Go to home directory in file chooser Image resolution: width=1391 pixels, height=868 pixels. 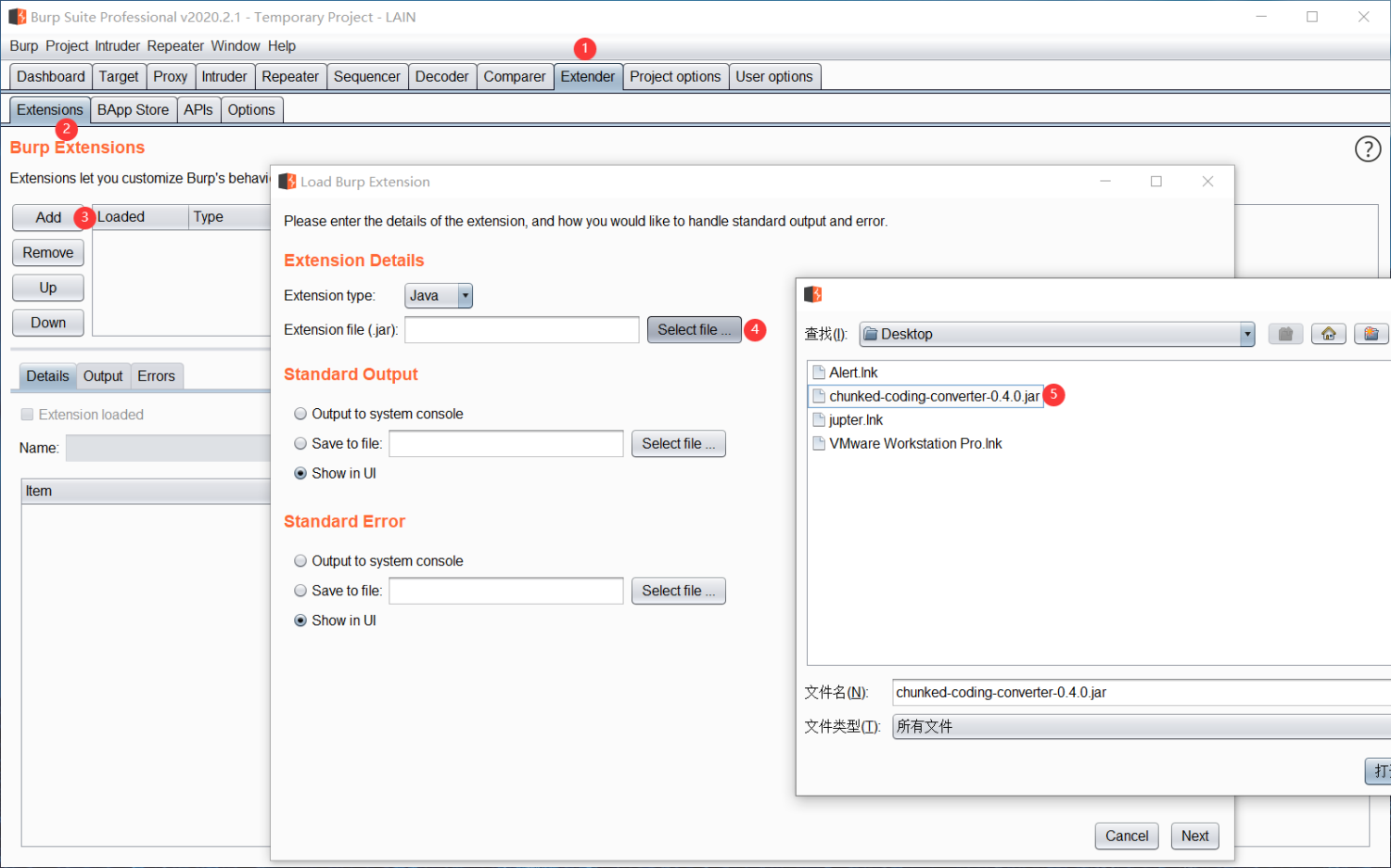pyautogui.click(x=1328, y=334)
